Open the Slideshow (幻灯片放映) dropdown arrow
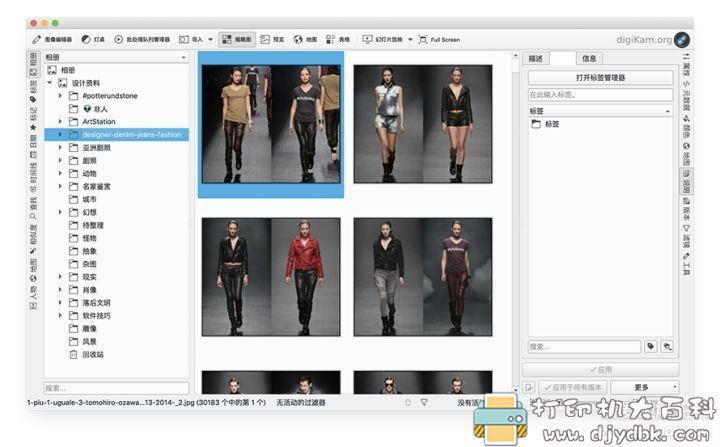 pyautogui.click(x=410, y=40)
